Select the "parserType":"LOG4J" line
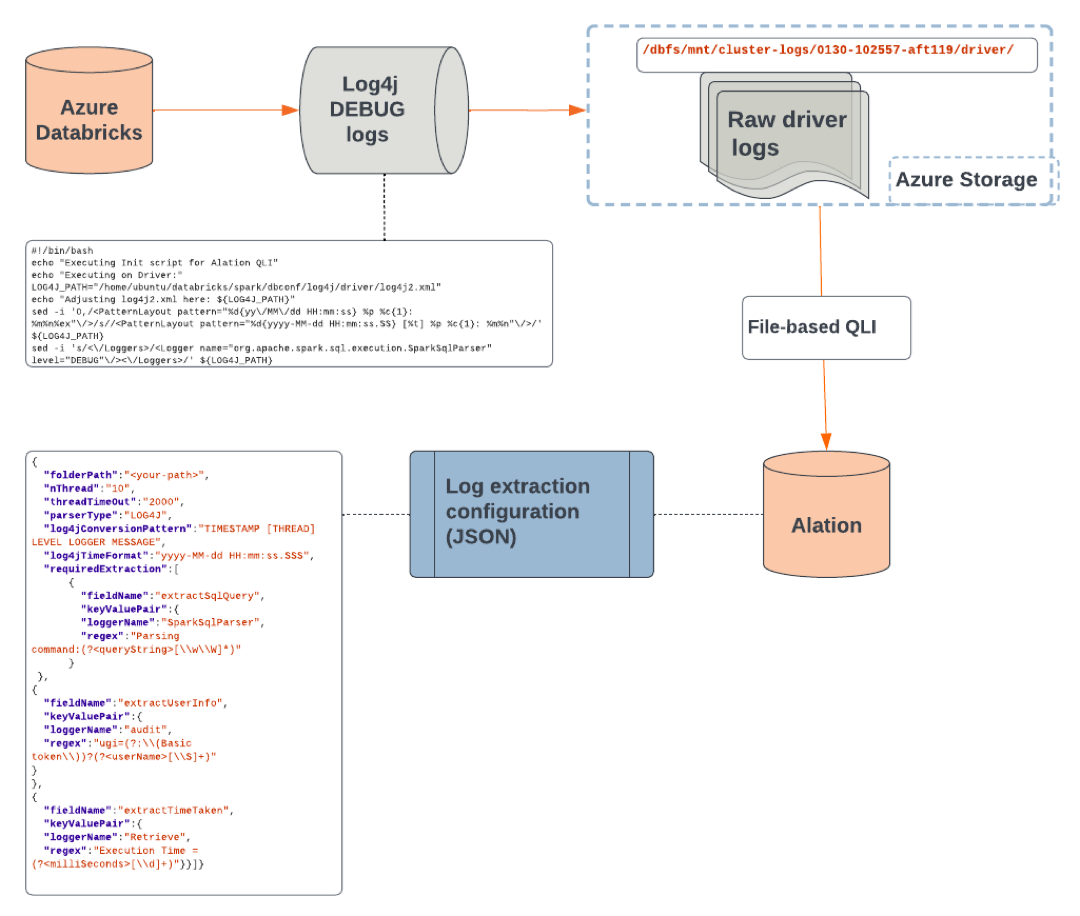 point(107,515)
